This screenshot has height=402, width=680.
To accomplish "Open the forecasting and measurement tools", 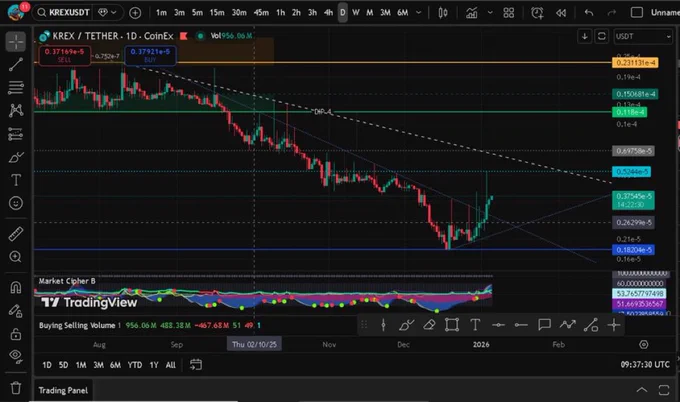I will (16, 134).
